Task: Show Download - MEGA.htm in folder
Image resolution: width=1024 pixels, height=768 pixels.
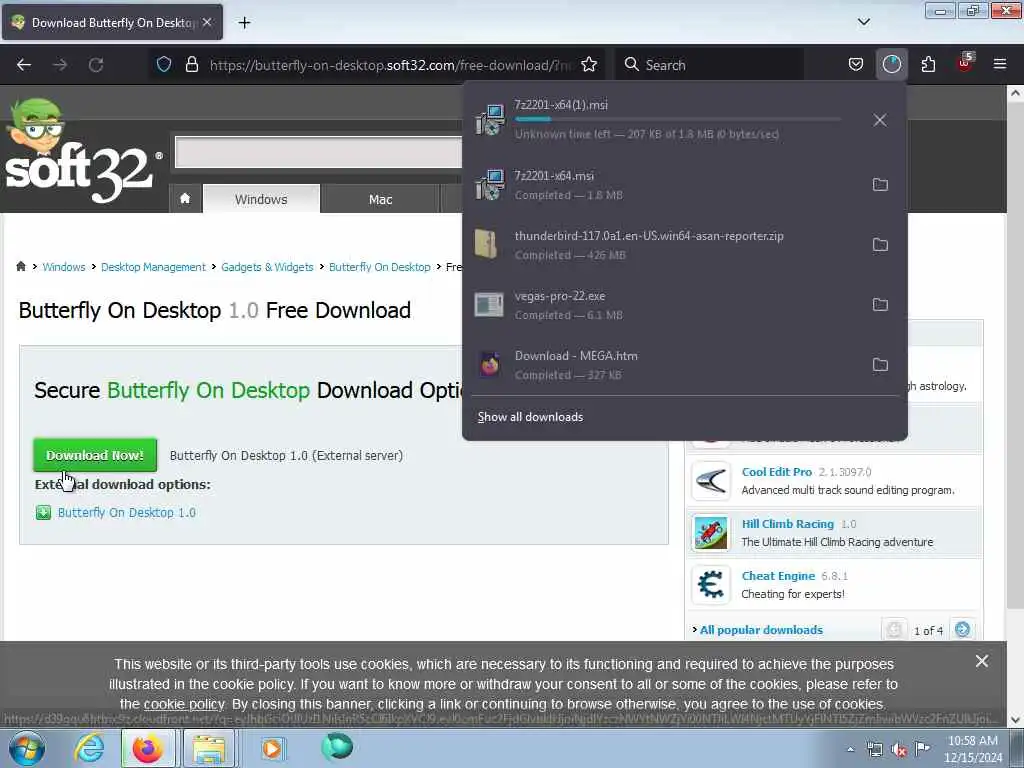Action: [880, 365]
